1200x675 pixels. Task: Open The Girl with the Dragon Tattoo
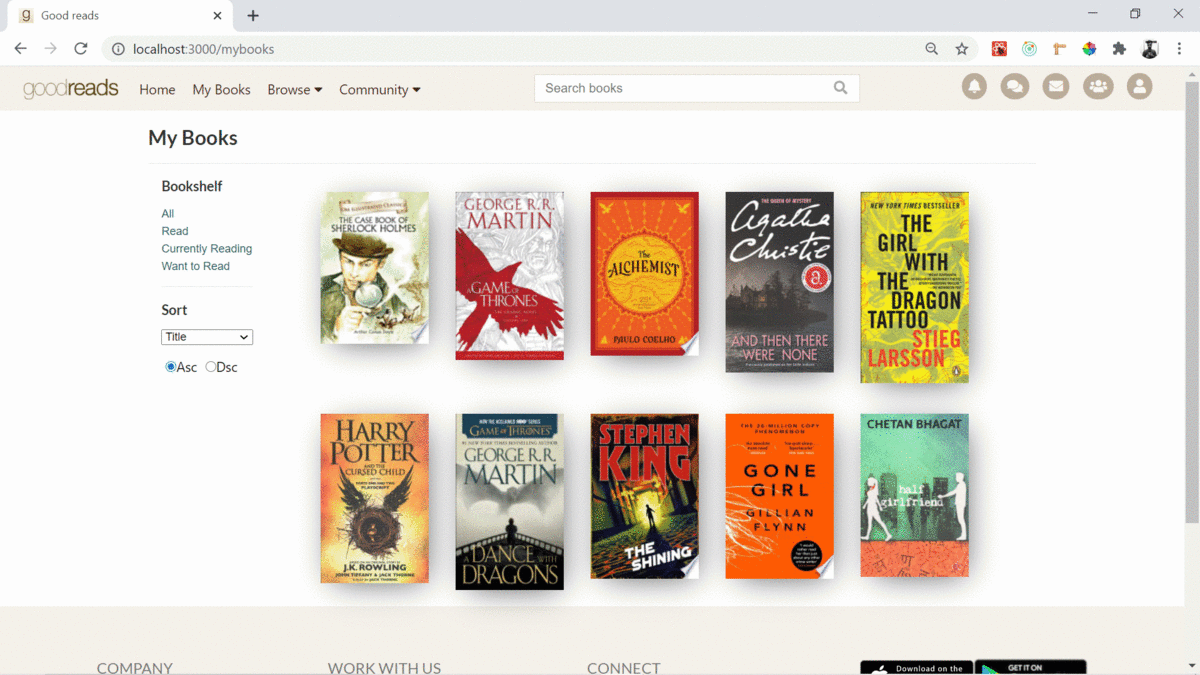coord(915,288)
